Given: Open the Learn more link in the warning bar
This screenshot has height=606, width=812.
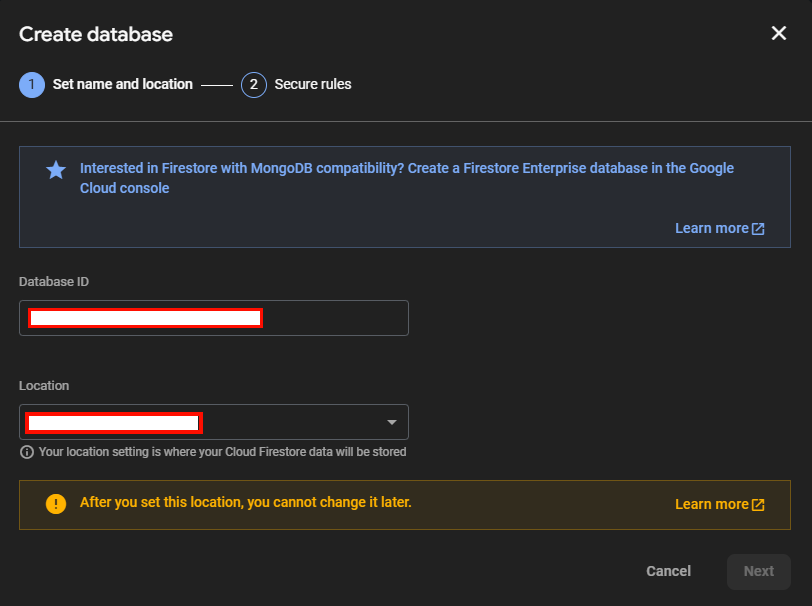Looking at the screenshot, I should [x=711, y=503].
